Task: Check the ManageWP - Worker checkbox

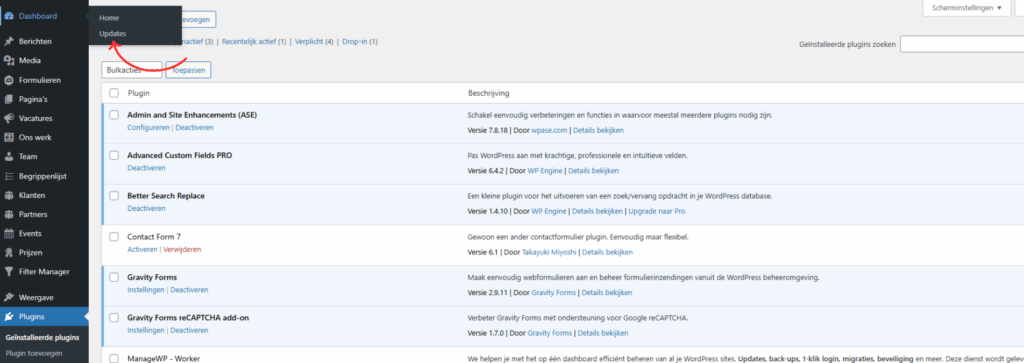Action: pos(114,358)
